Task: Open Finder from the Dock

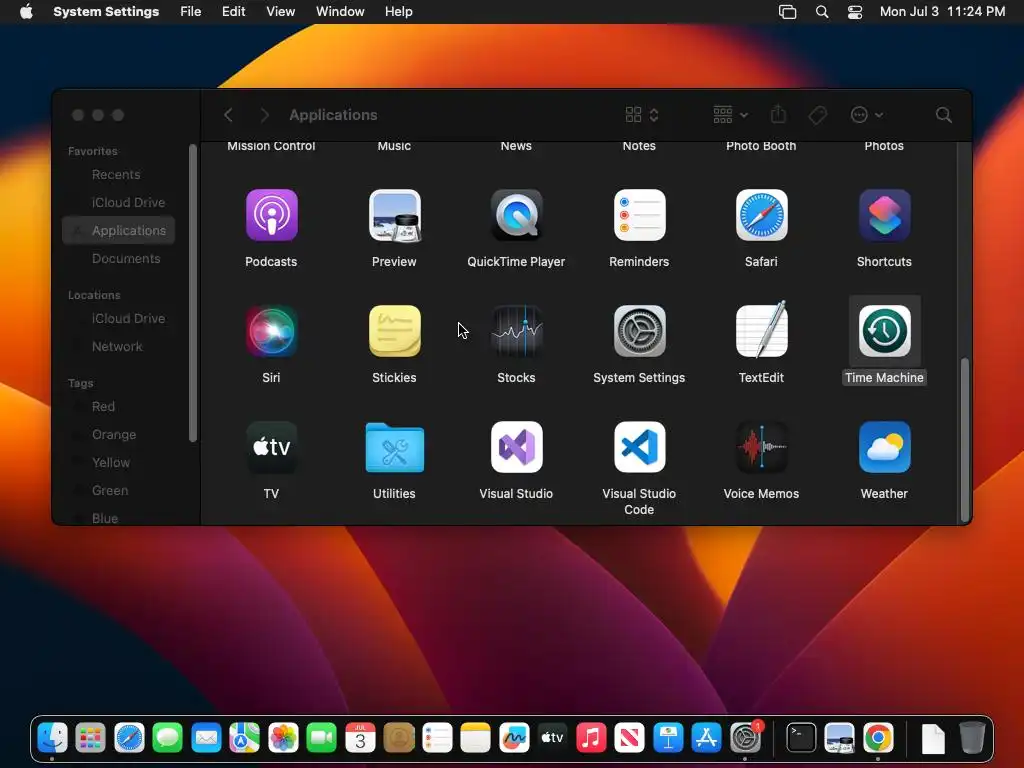Action: [x=52, y=738]
